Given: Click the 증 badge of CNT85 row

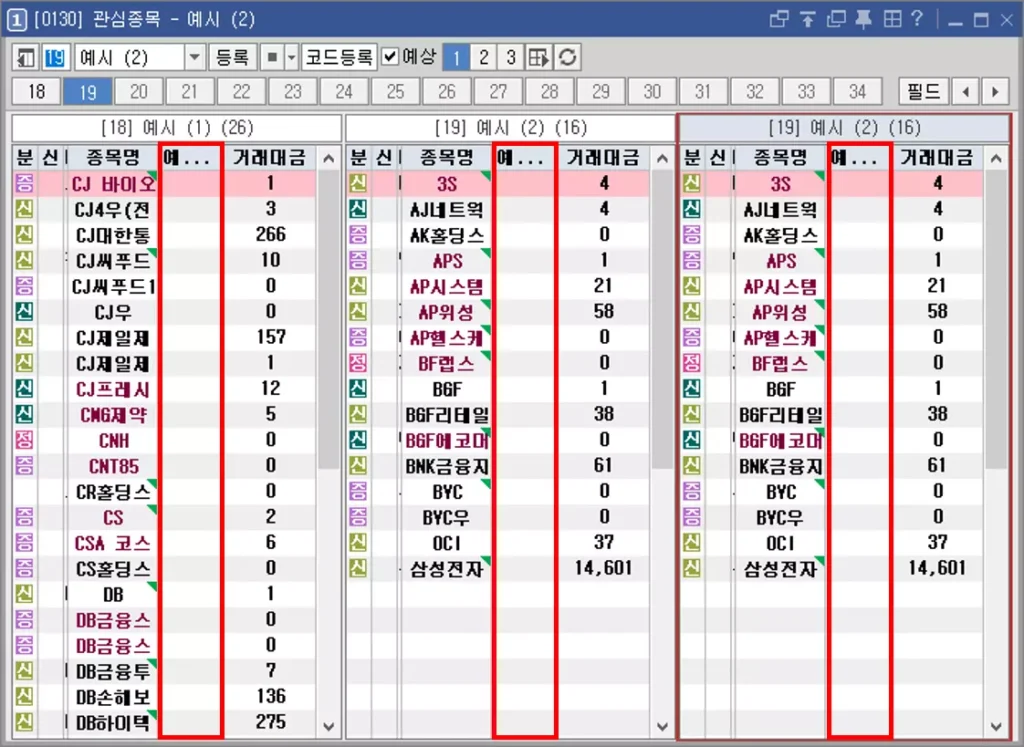Looking at the screenshot, I should [x=24, y=466].
